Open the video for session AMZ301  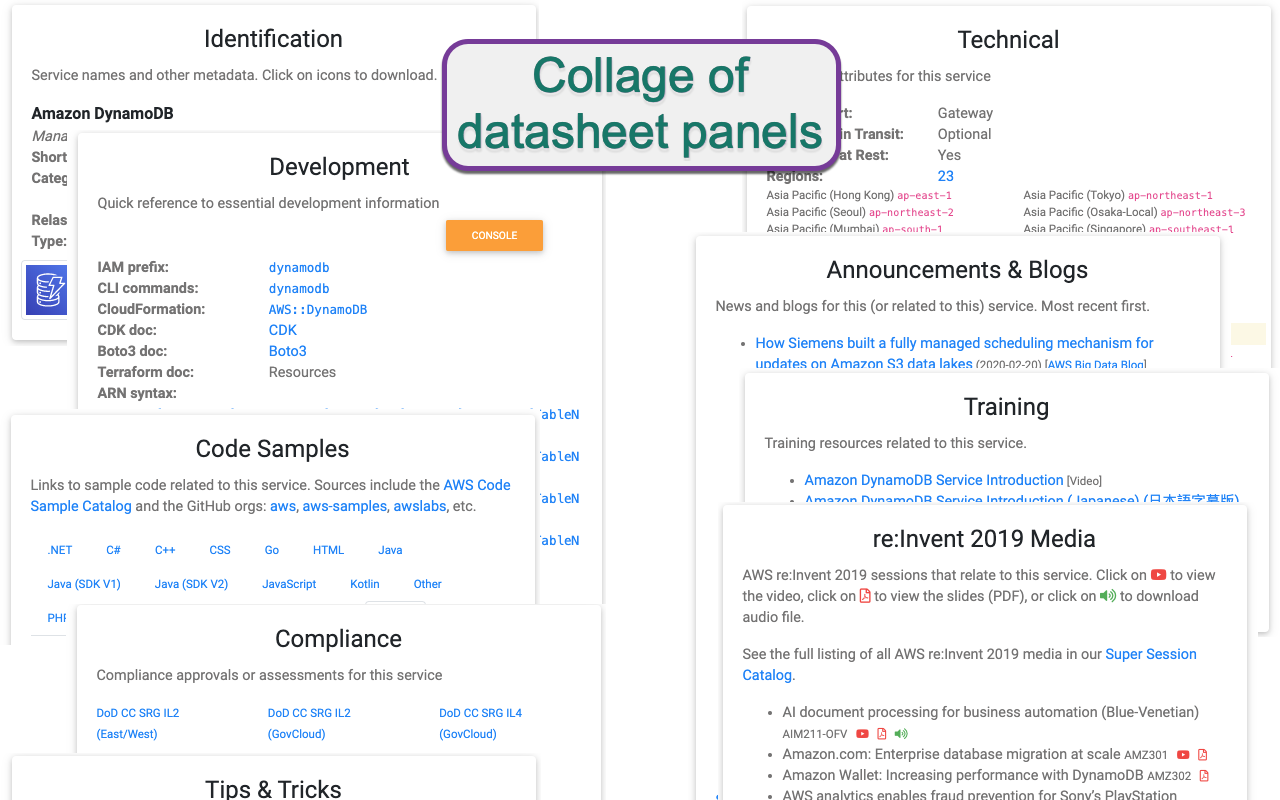coord(1183,755)
